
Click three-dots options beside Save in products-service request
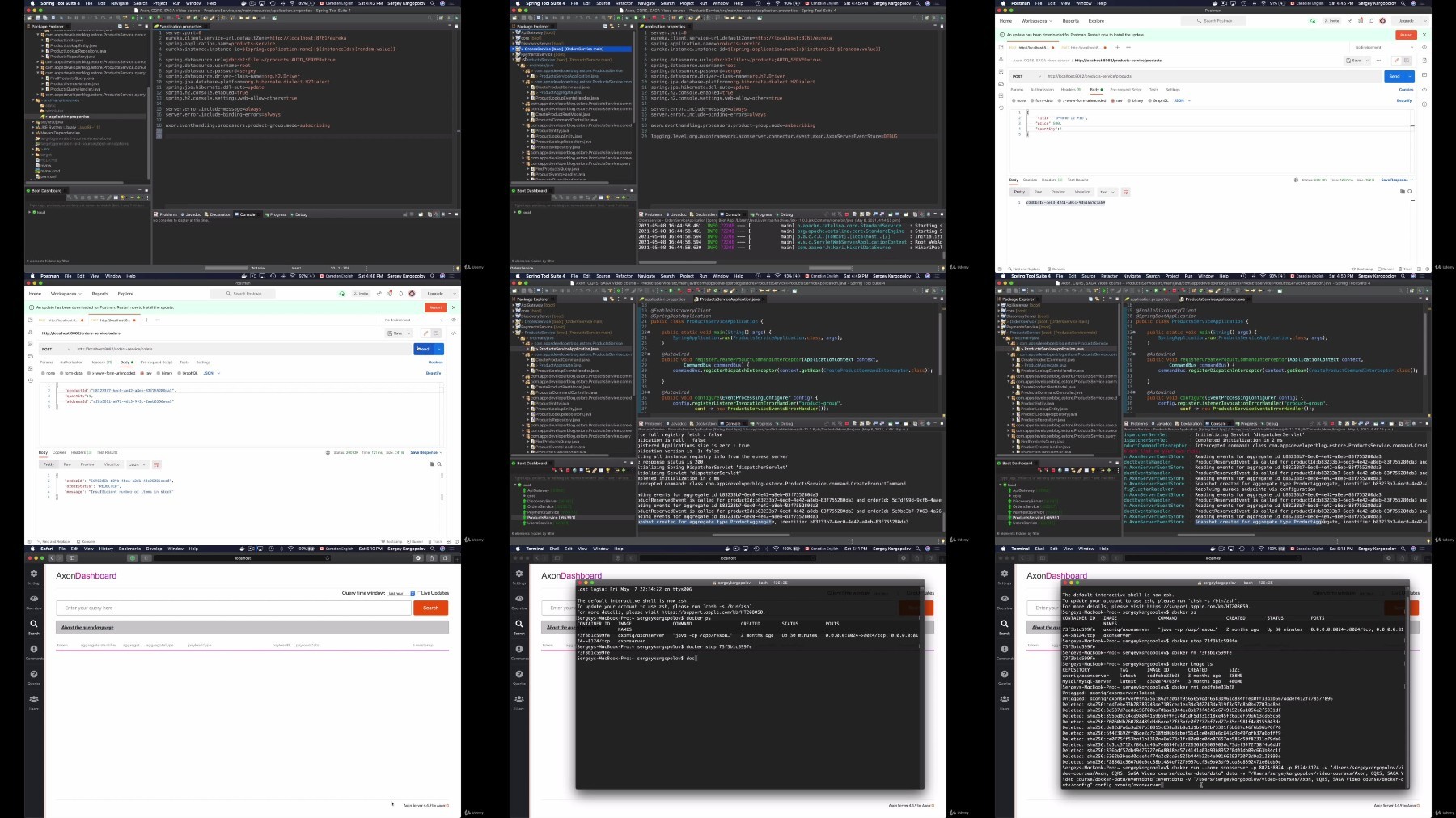(1378, 61)
